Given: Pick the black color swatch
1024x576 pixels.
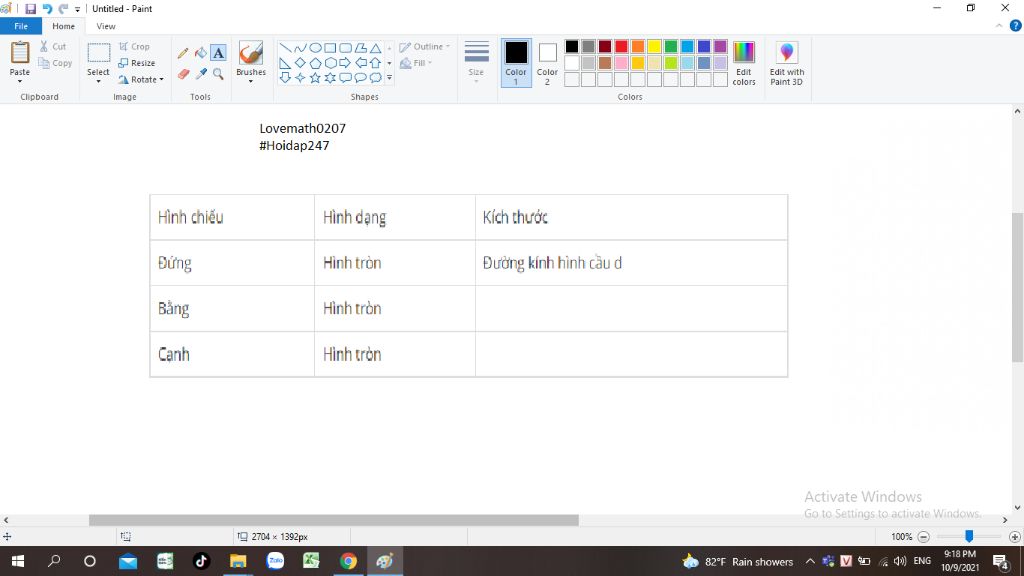Looking at the screenshot, I should coord(572,46).
